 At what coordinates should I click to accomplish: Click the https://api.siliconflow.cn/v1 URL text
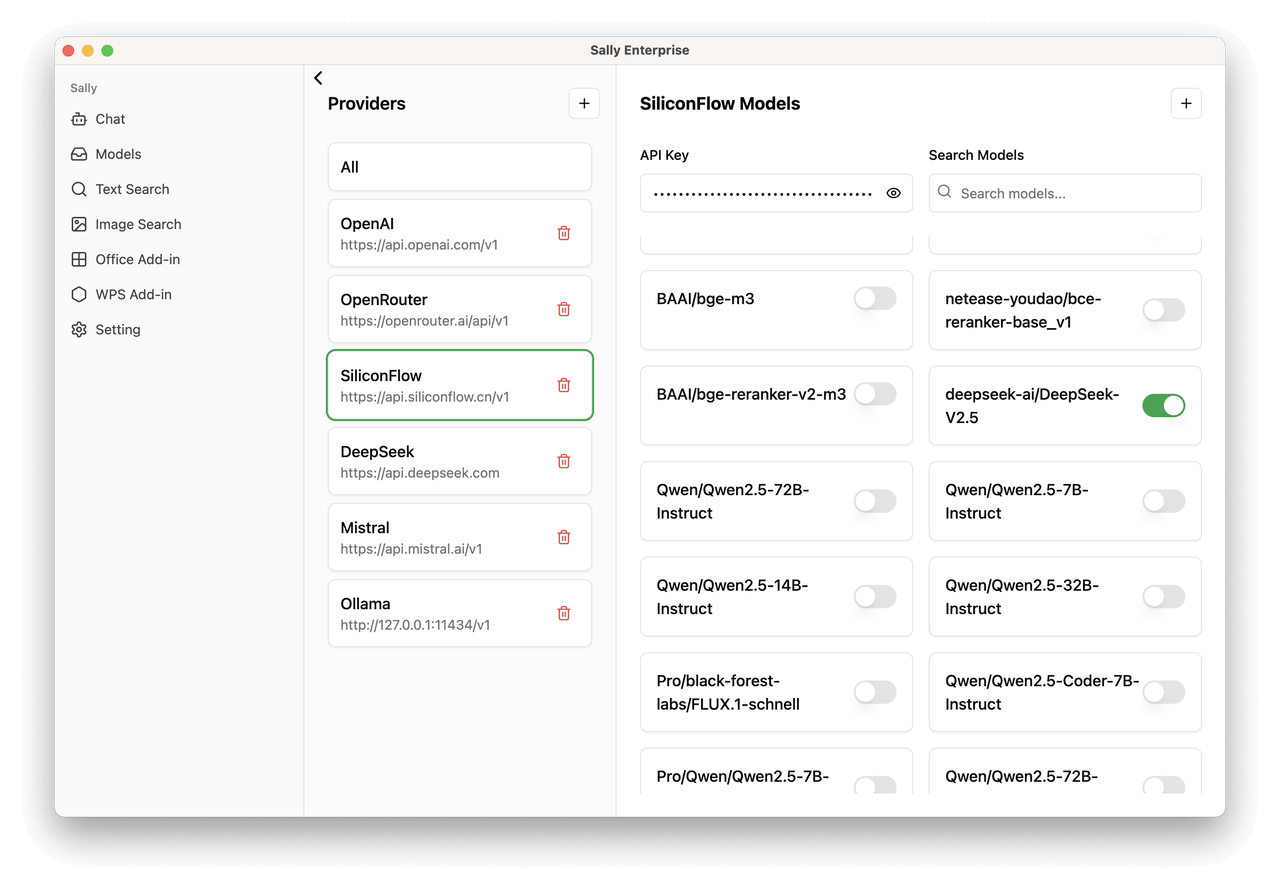pos(425,397)
